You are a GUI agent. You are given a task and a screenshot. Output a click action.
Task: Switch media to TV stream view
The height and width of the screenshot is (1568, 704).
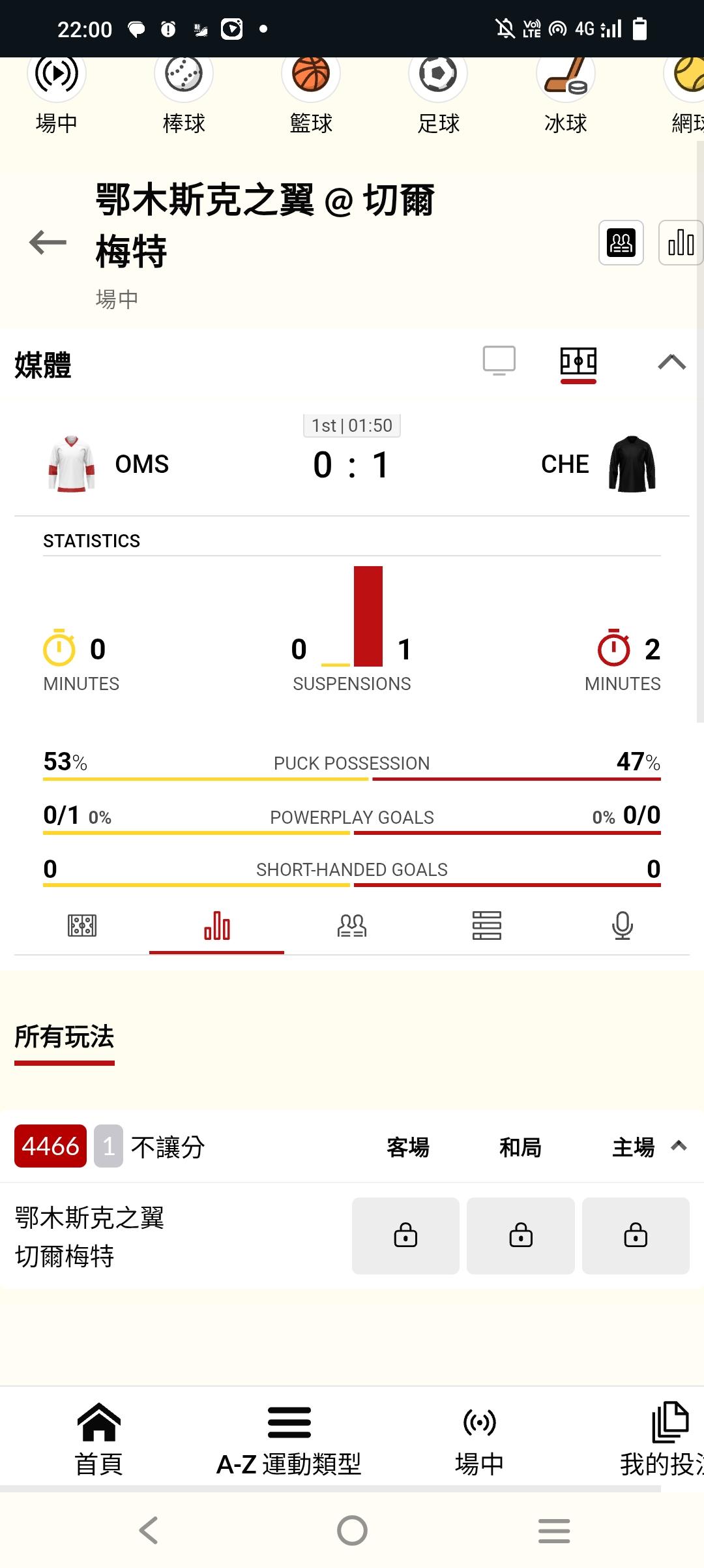(x=499, y=361)
